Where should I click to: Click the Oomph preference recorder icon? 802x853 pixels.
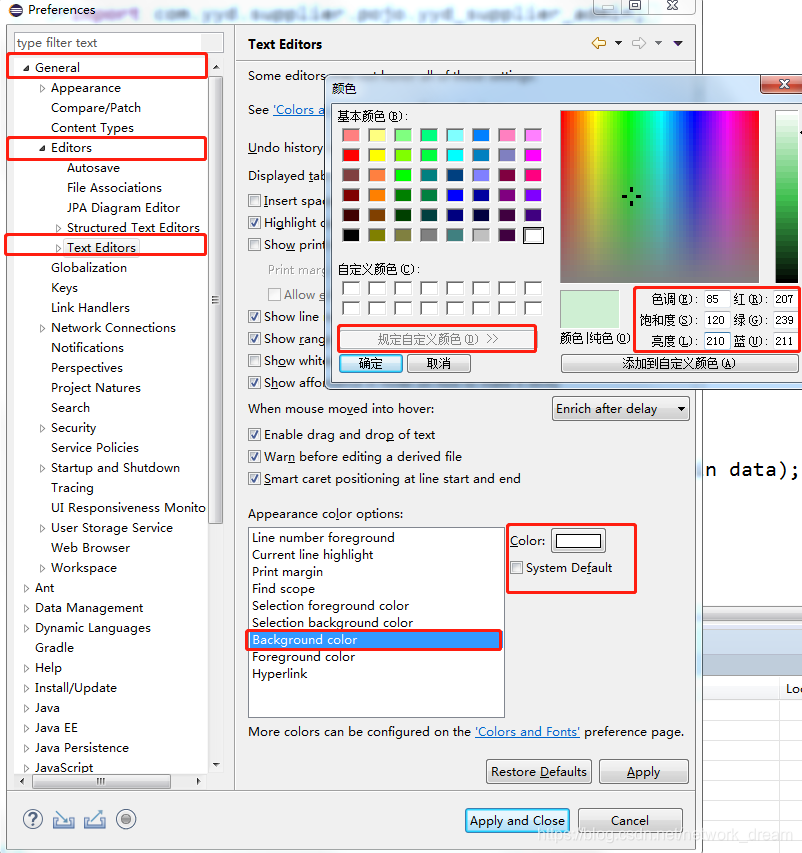tap(126, 819)
